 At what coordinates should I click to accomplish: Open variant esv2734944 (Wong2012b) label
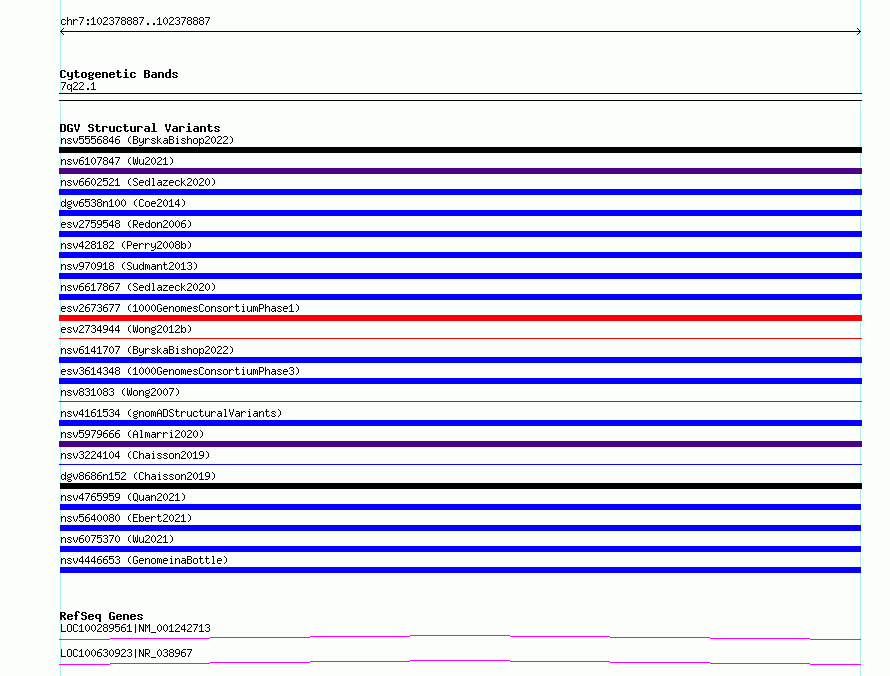126,329
